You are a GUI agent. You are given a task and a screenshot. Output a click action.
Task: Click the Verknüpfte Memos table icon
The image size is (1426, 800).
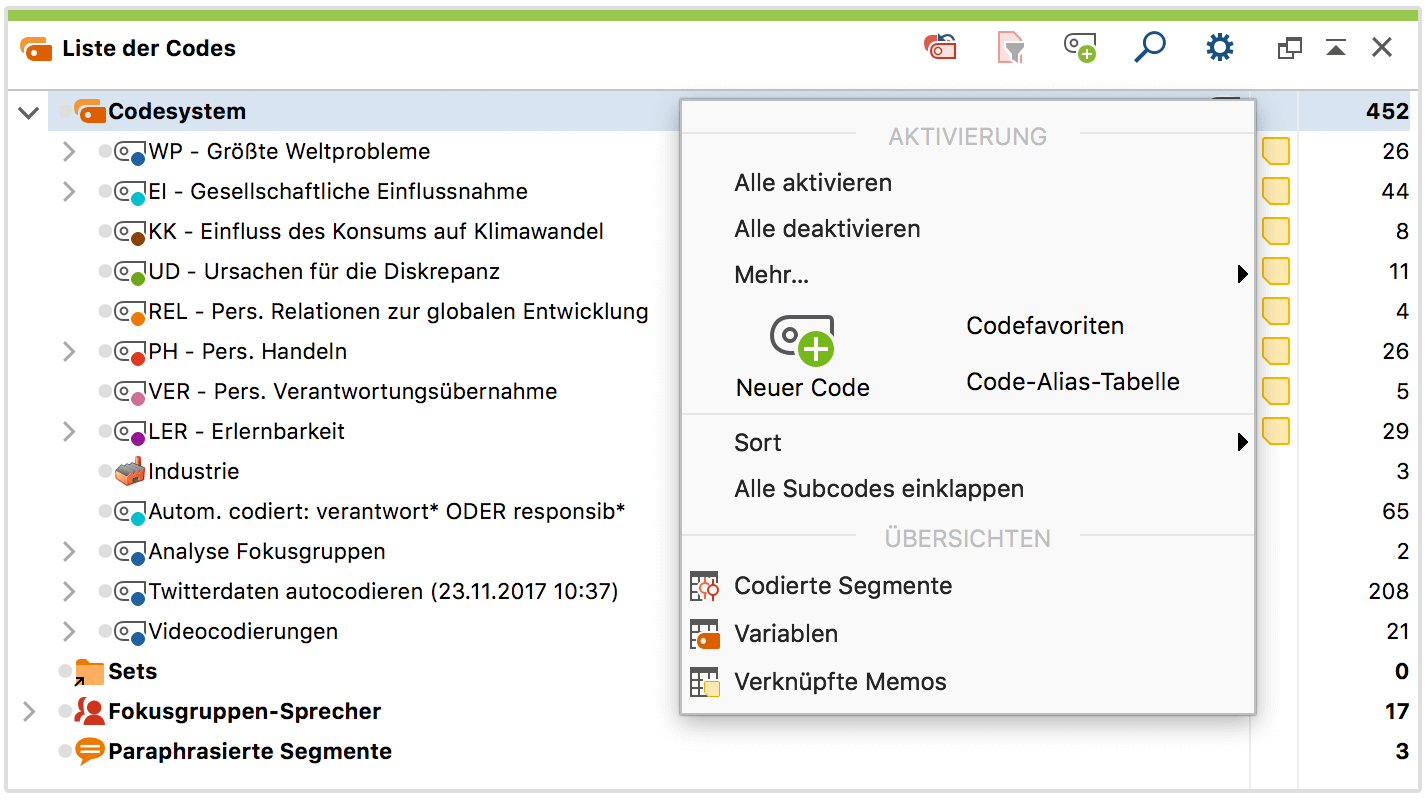(705, 682)
